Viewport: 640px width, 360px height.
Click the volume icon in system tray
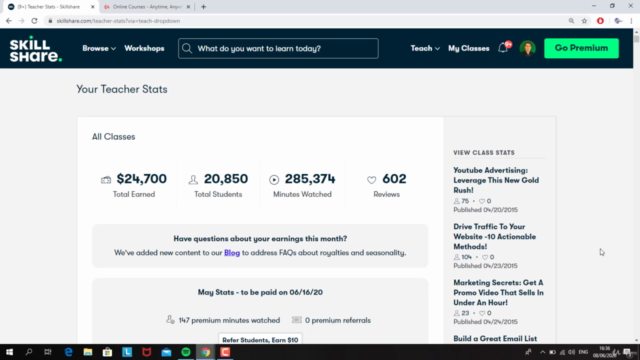pyautogui.click(x=572, y=352)
